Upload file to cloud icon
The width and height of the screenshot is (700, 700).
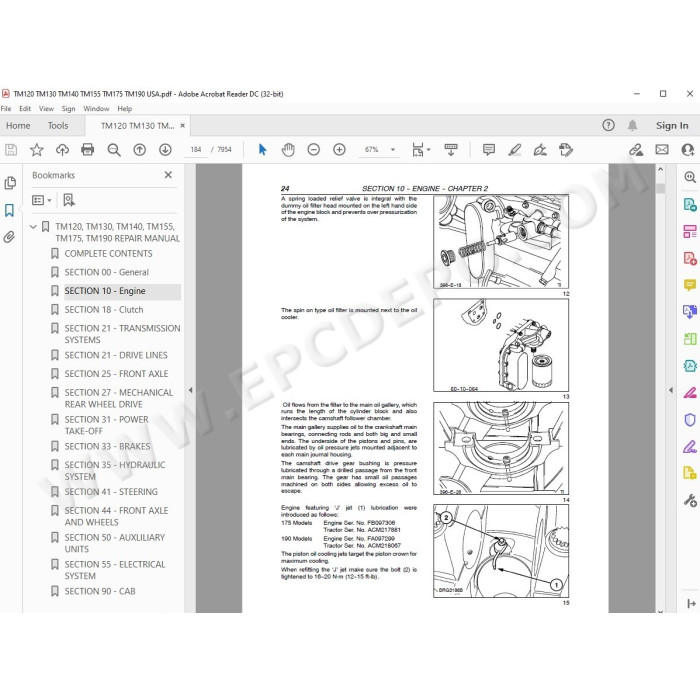click(62, 150)
